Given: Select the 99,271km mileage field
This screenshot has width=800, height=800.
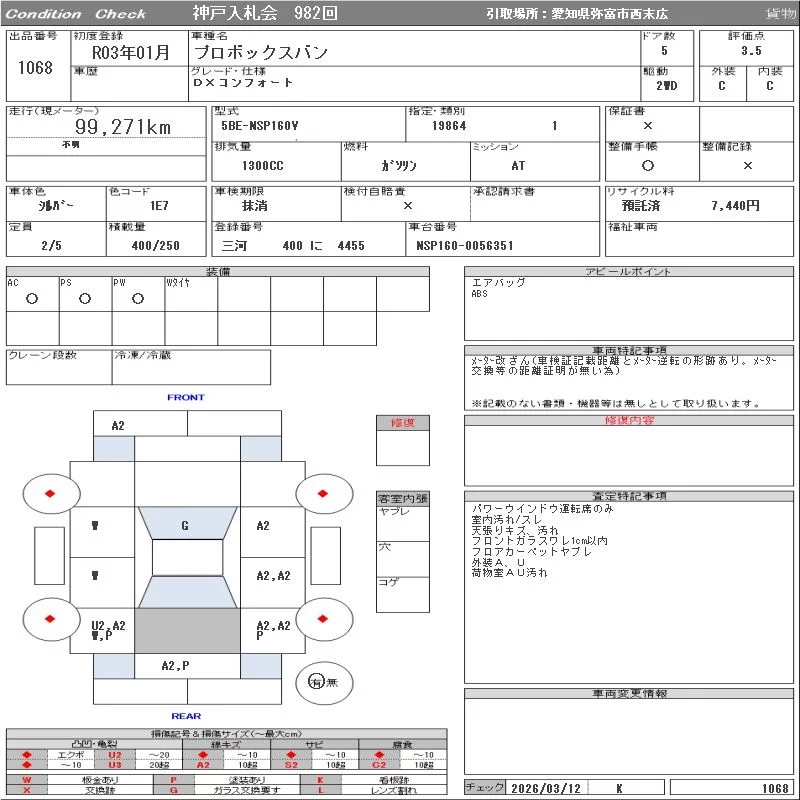Looking at the screenshot, I should (123, 127).
